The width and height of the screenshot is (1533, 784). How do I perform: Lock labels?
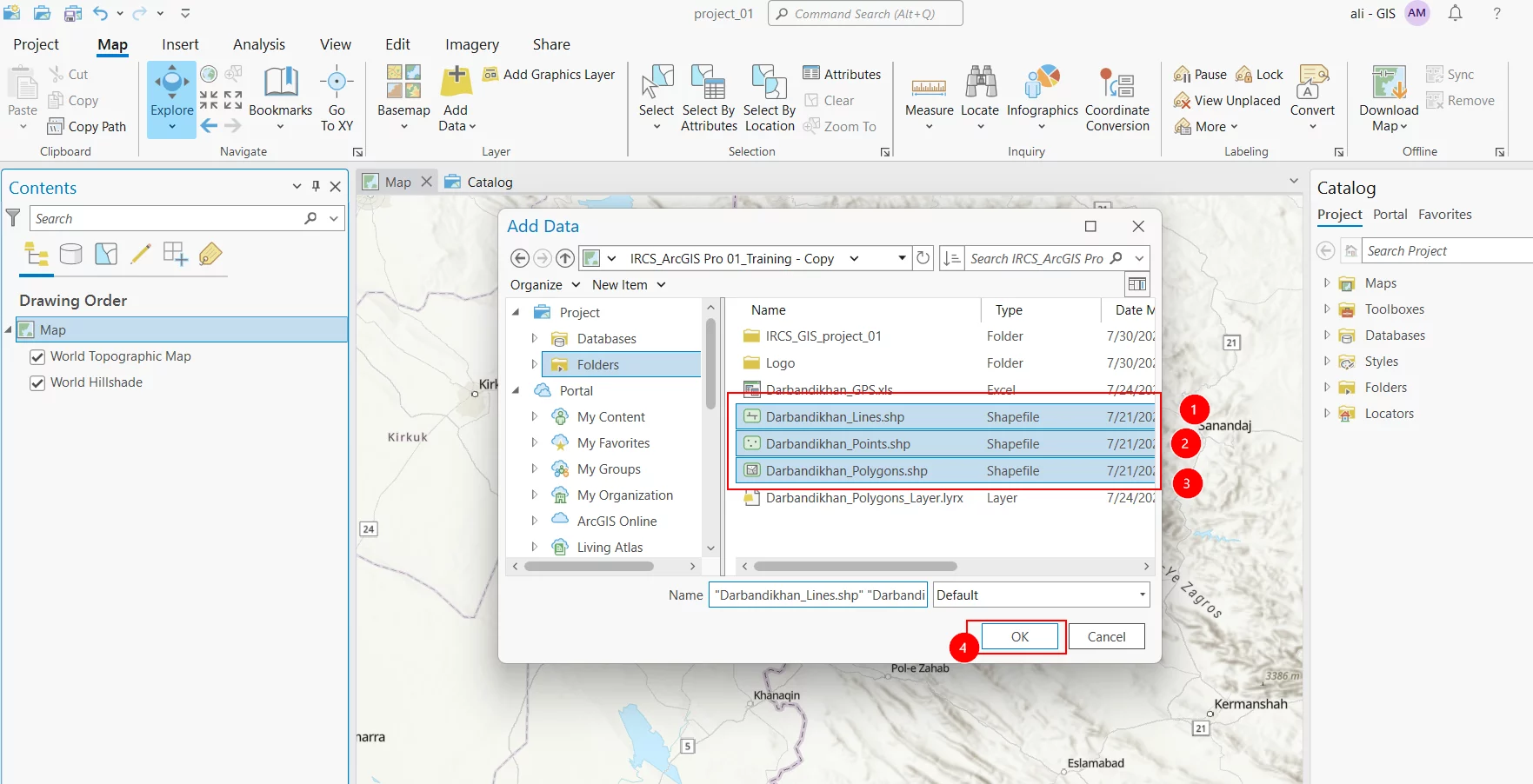tap(1259, 75)
